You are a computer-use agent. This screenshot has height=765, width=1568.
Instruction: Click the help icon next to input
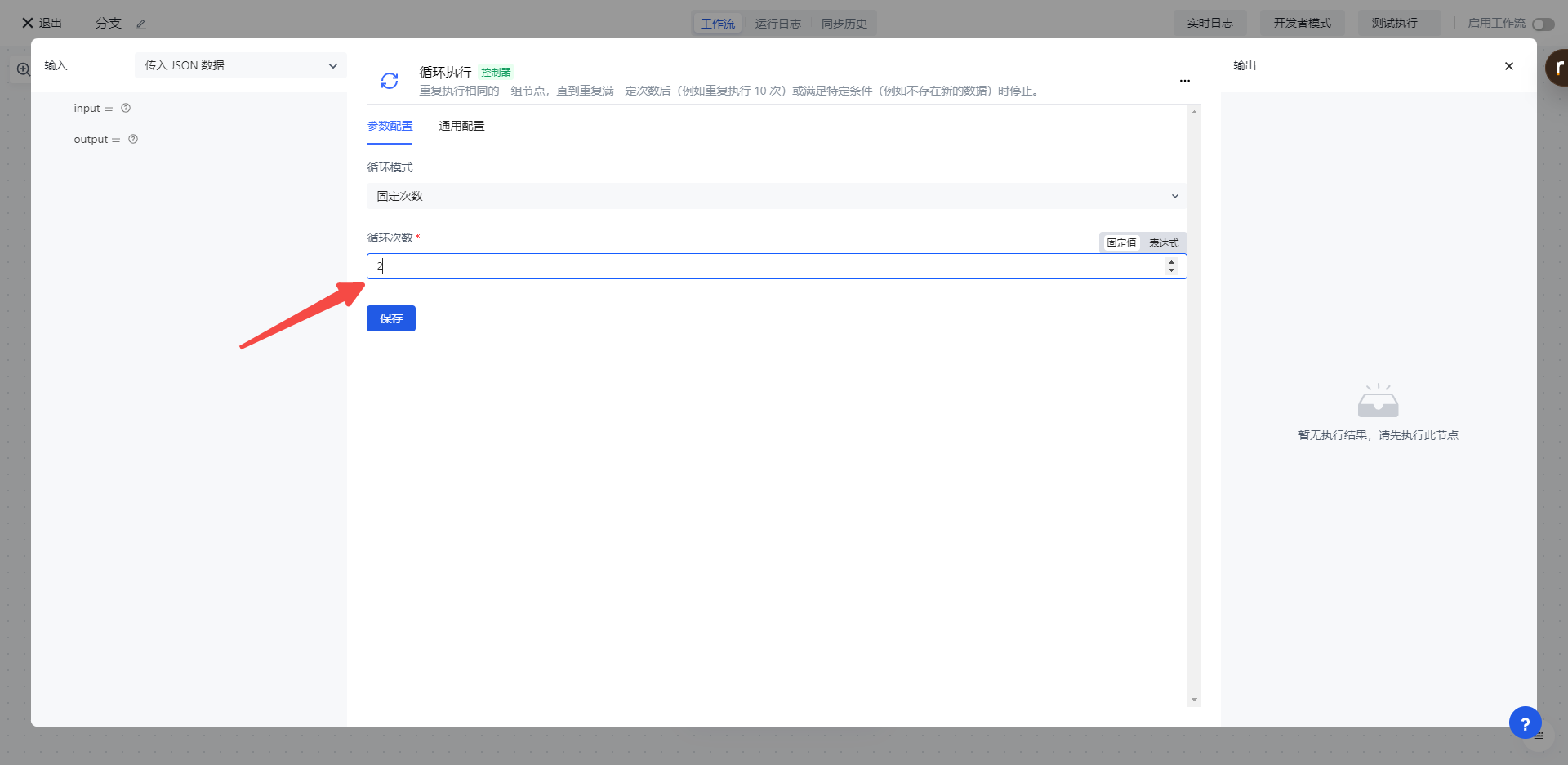[126, 108]
